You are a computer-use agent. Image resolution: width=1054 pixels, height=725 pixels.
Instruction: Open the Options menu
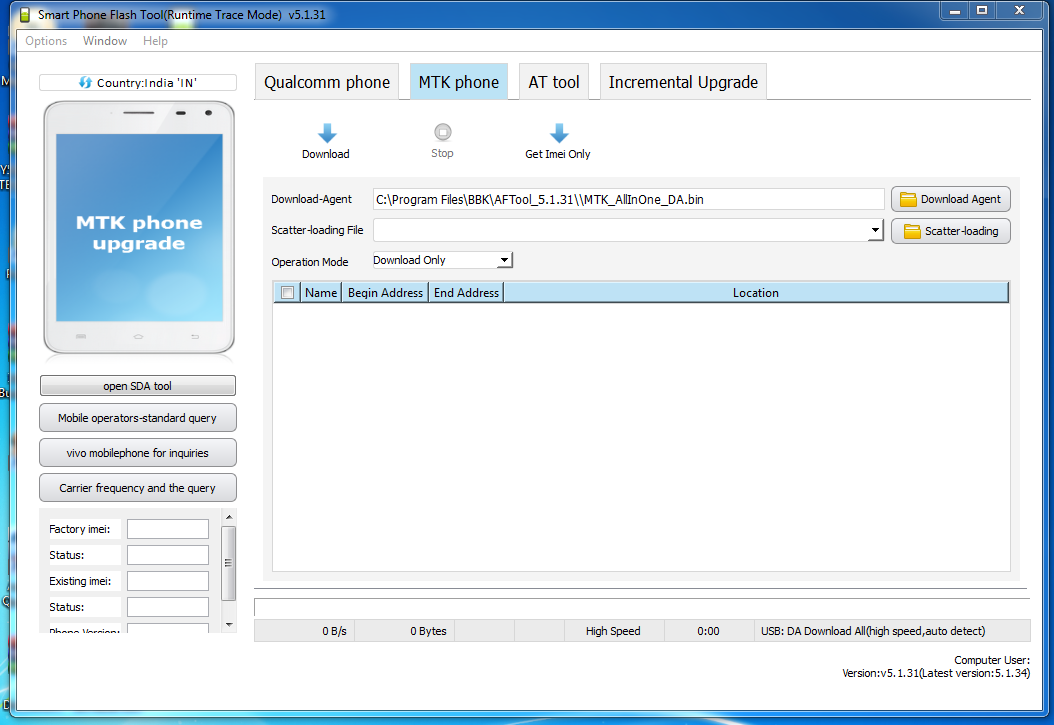pos(46,41)
